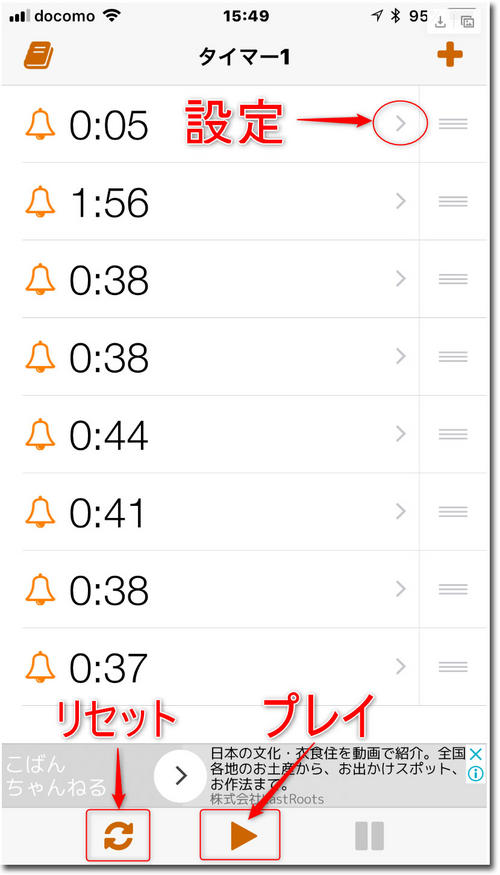The width and height of the screenshot is (500, 875).
Task: Open the こばんちゃんねる ad text
Action: tap(56, 776)
